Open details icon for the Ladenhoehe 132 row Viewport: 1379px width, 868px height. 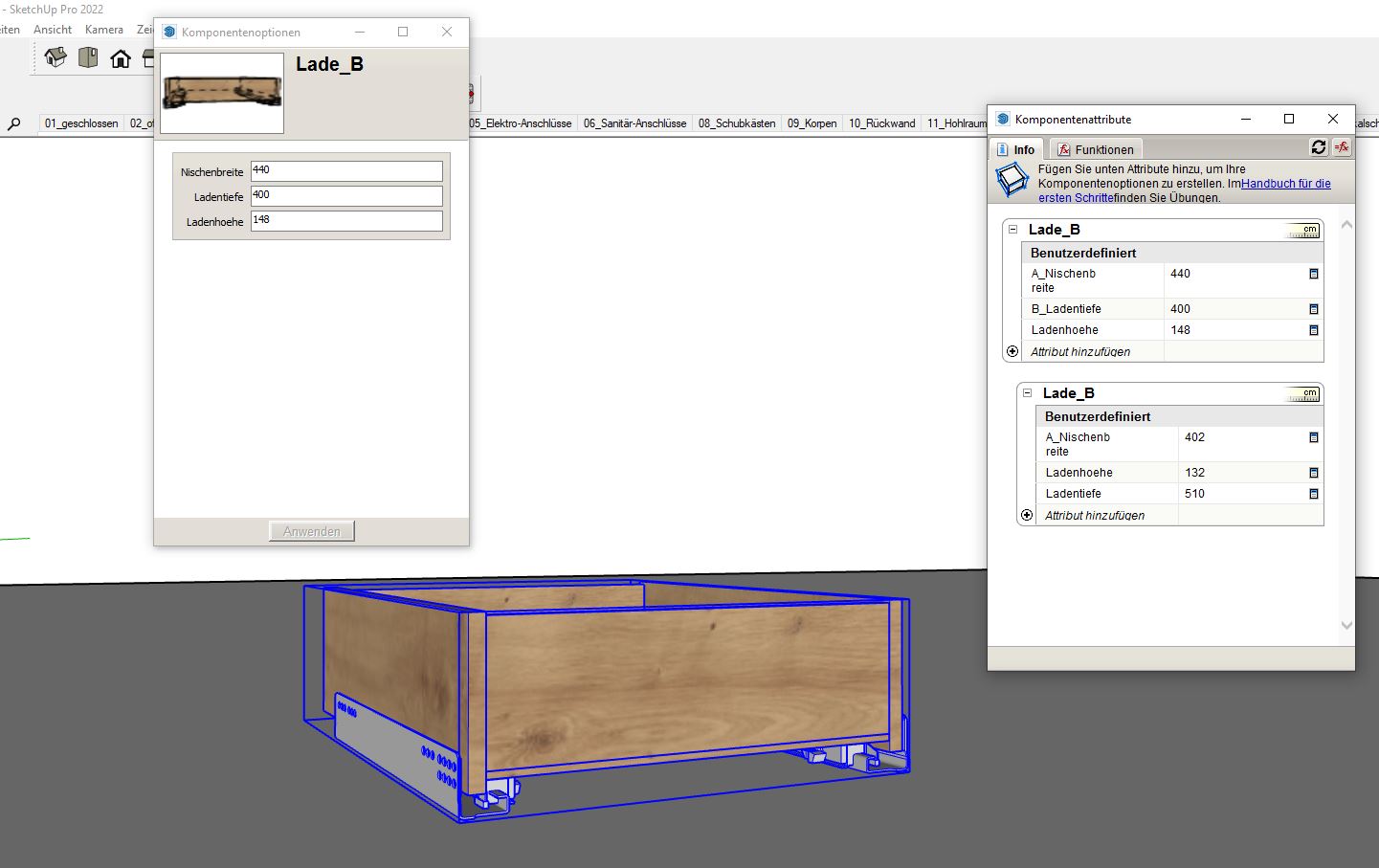coord(1313,473)
